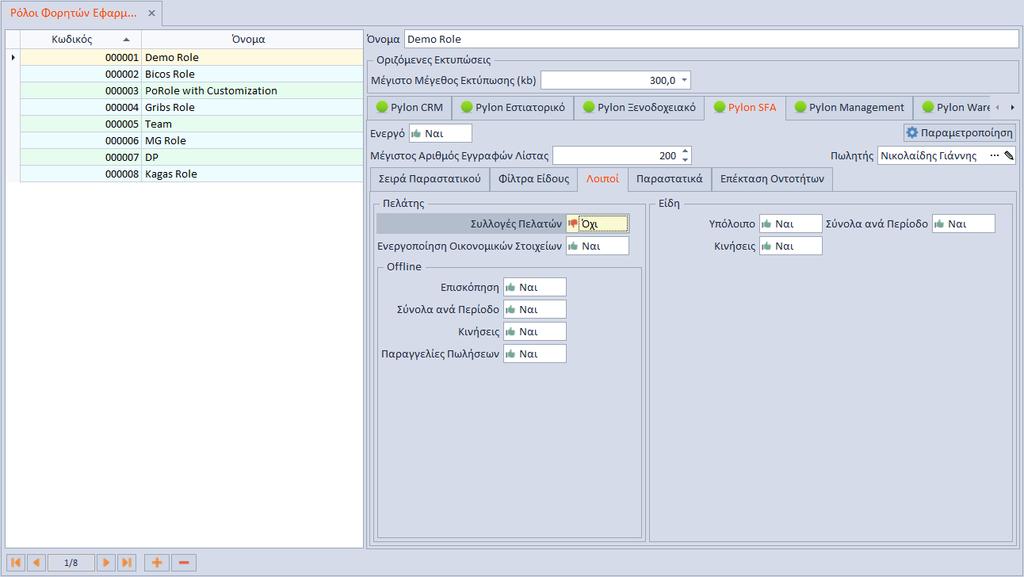
Task: Decrease Μέγιστος Αριθμός Εγγραφών Λίστας value
Action: [x=685, y=159]
